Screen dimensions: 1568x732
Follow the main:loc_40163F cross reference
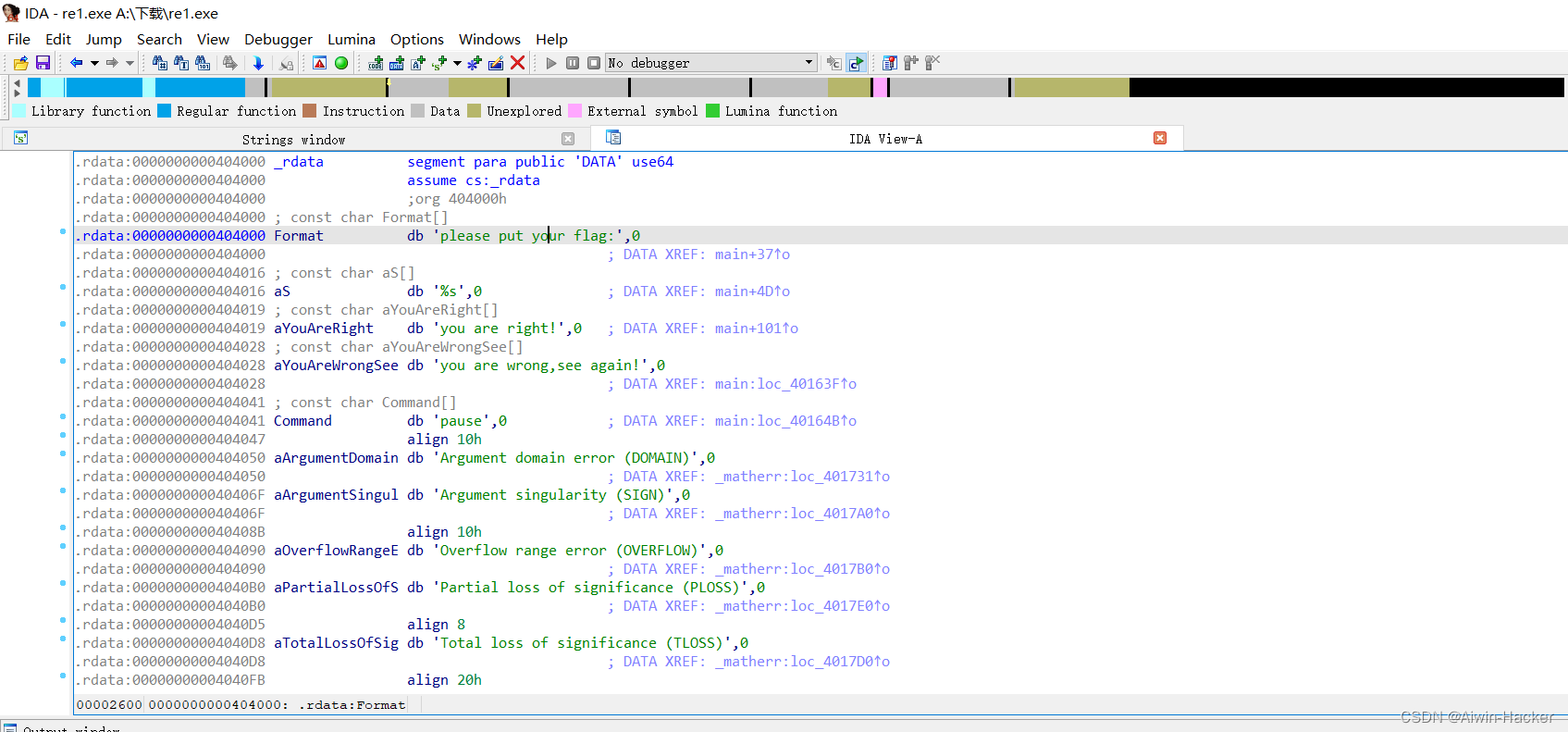pos(785,384)
